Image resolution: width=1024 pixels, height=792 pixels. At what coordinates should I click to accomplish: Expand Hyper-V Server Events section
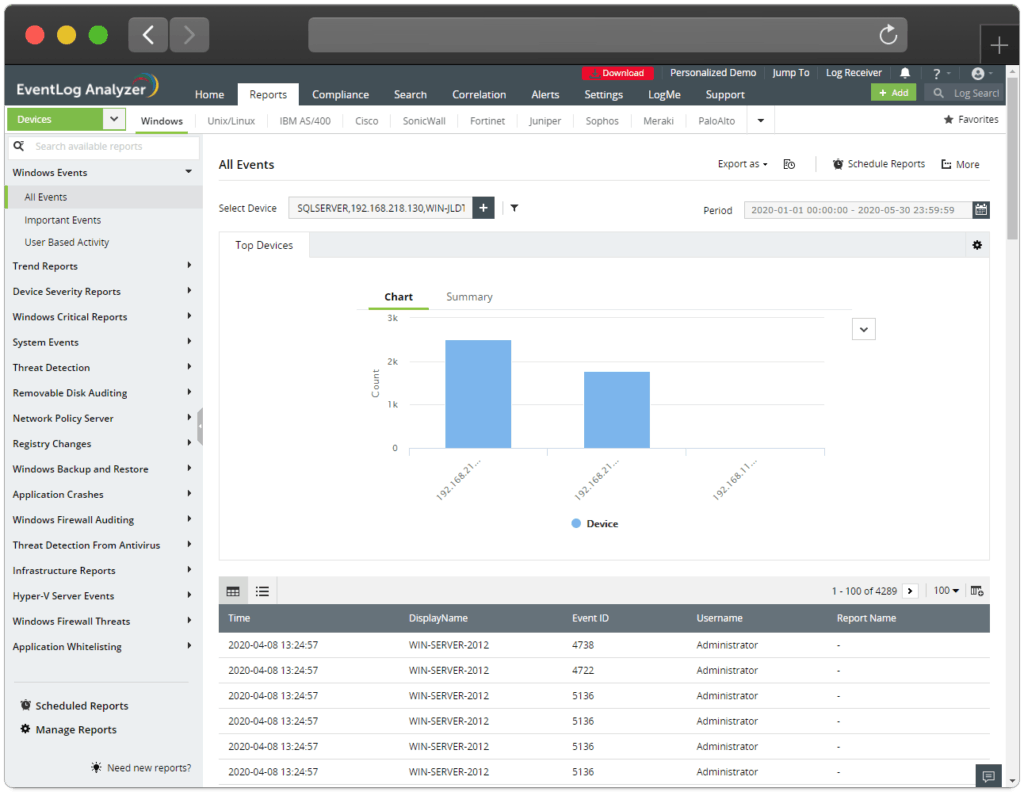coord(189,595)
